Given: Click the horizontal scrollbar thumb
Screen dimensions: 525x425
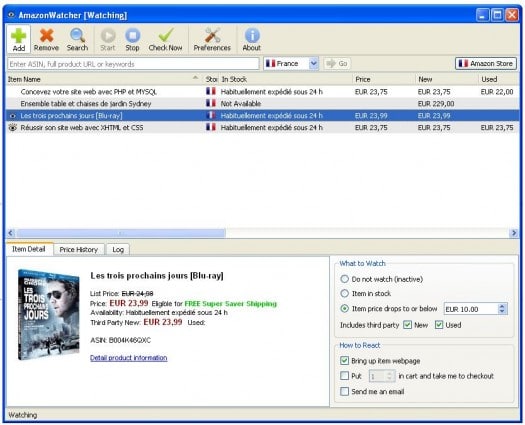Looking at the screenshot, I should tap(121, 233).
